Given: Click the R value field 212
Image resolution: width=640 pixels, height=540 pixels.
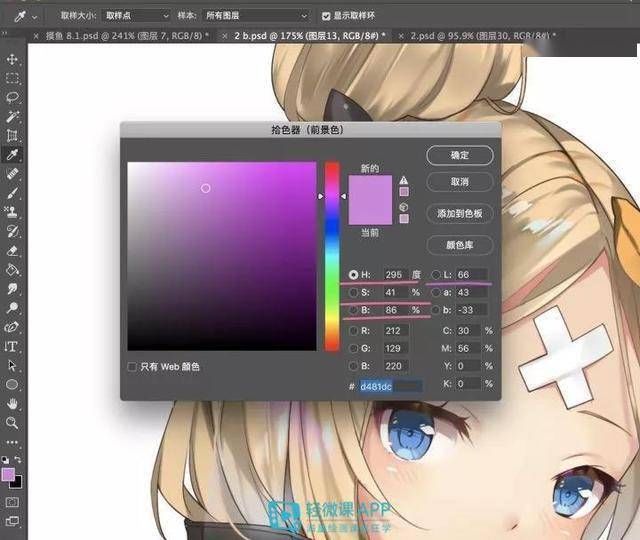Looking at the screenshot, I should [396, 331].
